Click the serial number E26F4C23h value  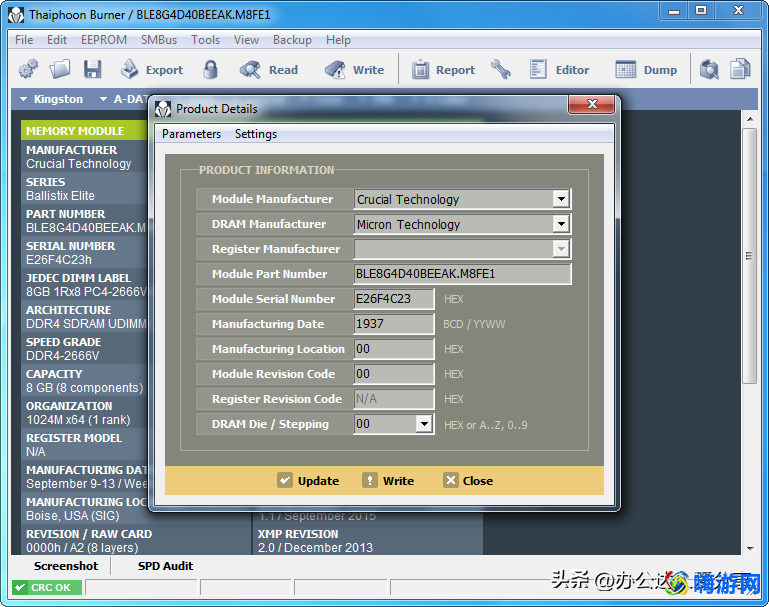(x=58, y=260)
